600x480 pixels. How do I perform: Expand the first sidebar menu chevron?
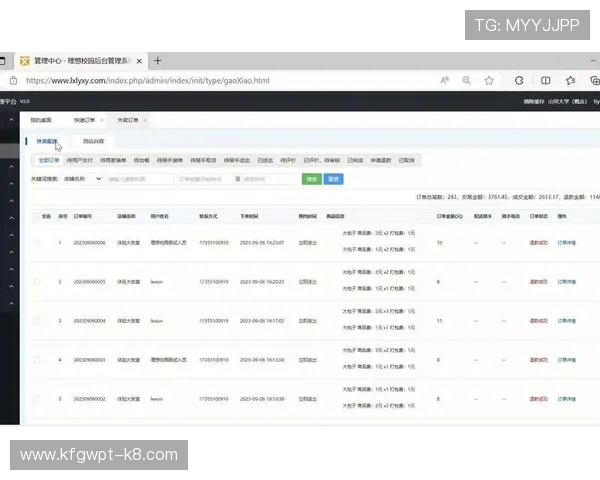pyautogui.click(x=11, y=121)
